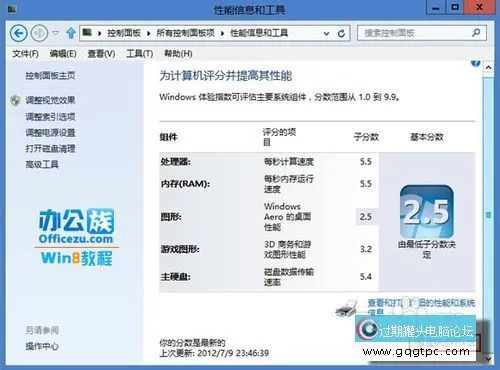Select the 控制面板 breadcrumb
The image size is (500, 370).
click(124, 33)
